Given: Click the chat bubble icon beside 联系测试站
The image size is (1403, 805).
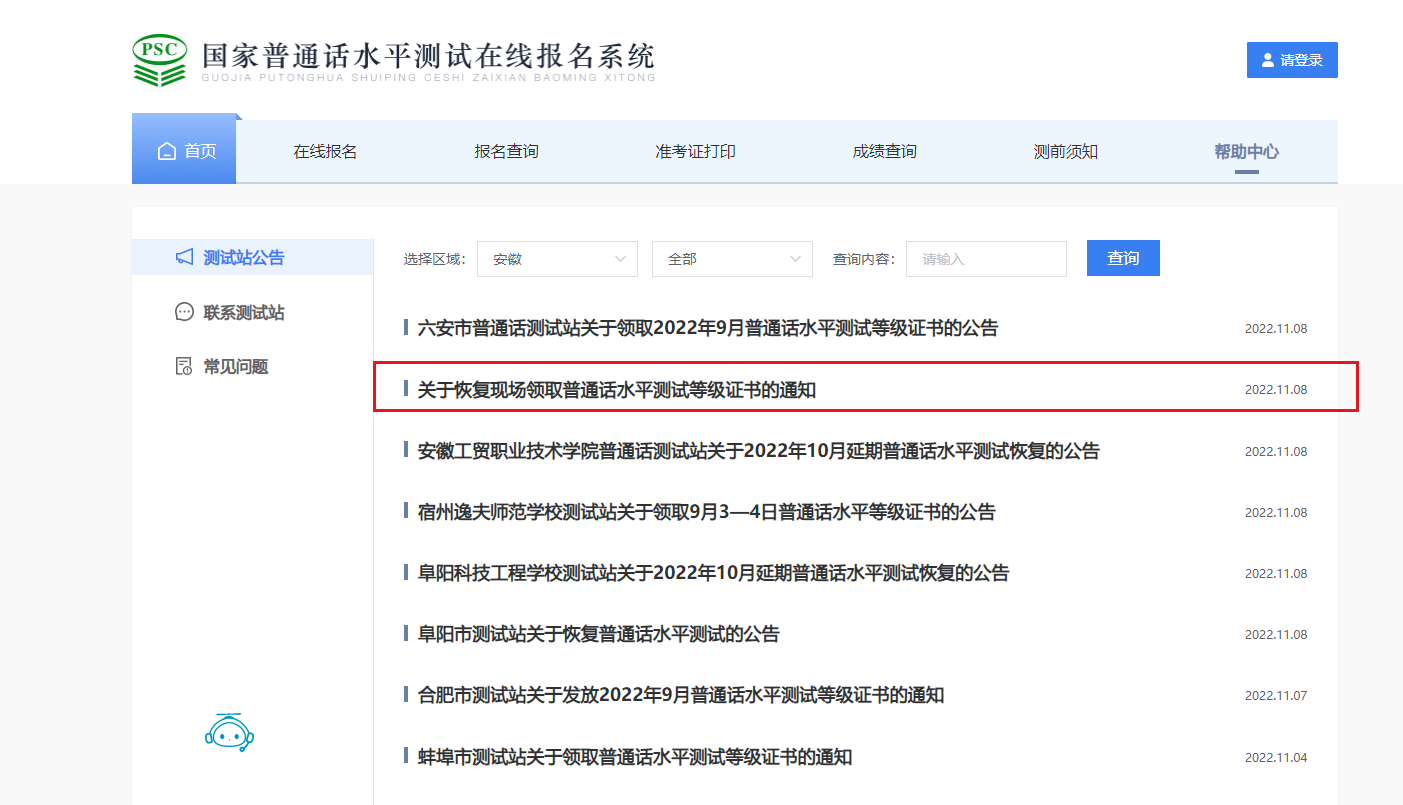Looking at the screenshot, I should (184, 312).
